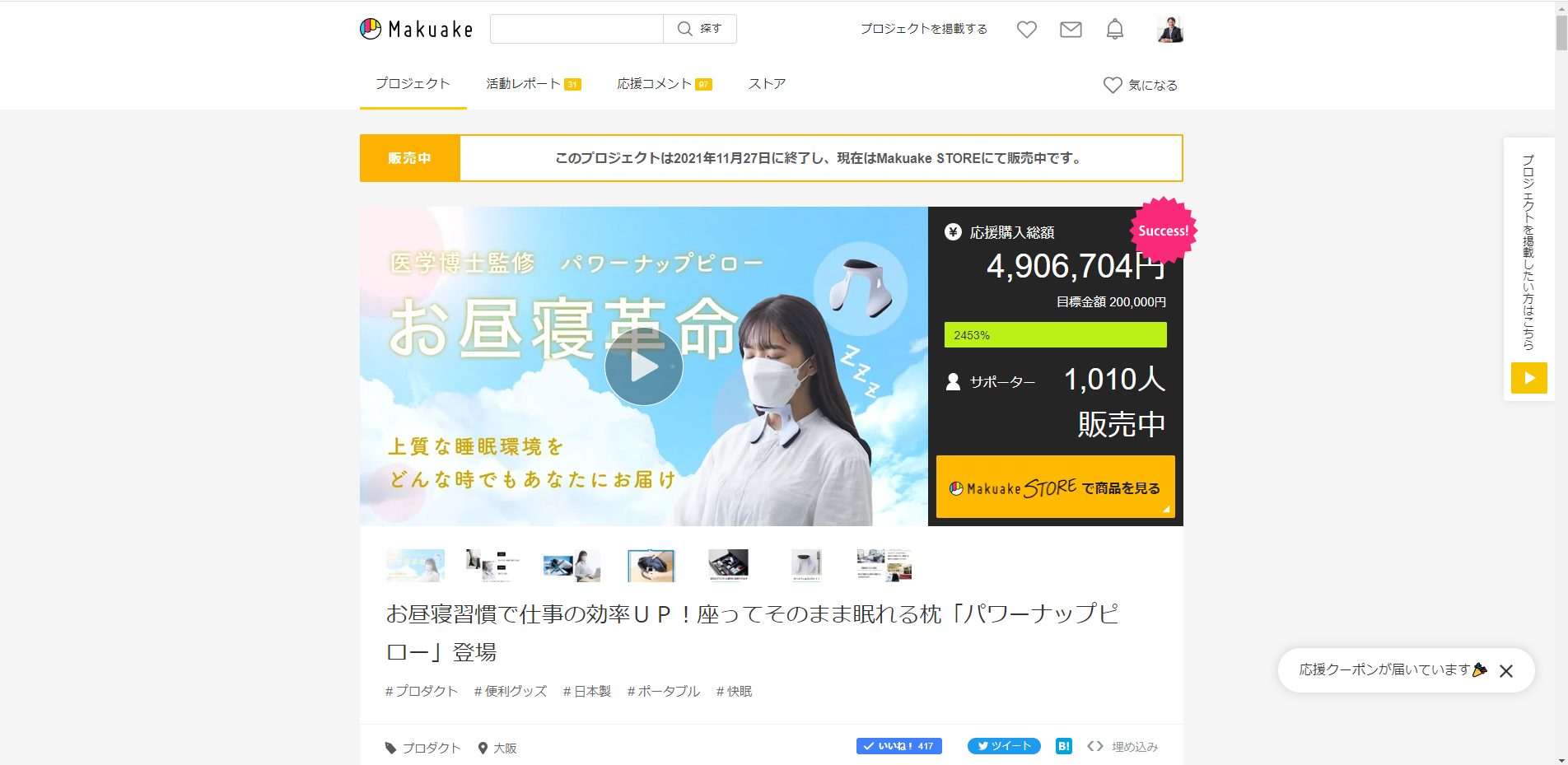
Task: Open 埋め込み embed code link
Action: pyautogui.click(x=1123, y=747)
